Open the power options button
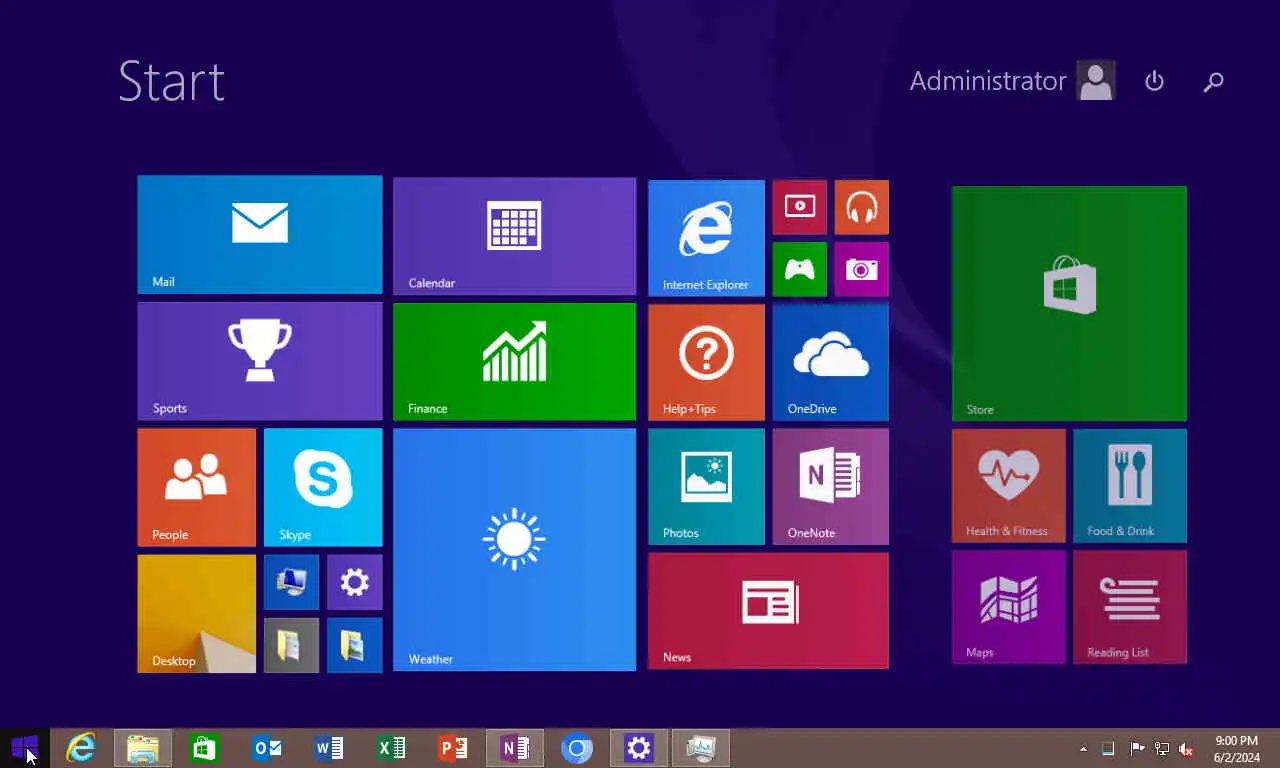The width and height of the screenshot is (1280, 768). (1154, 81)
